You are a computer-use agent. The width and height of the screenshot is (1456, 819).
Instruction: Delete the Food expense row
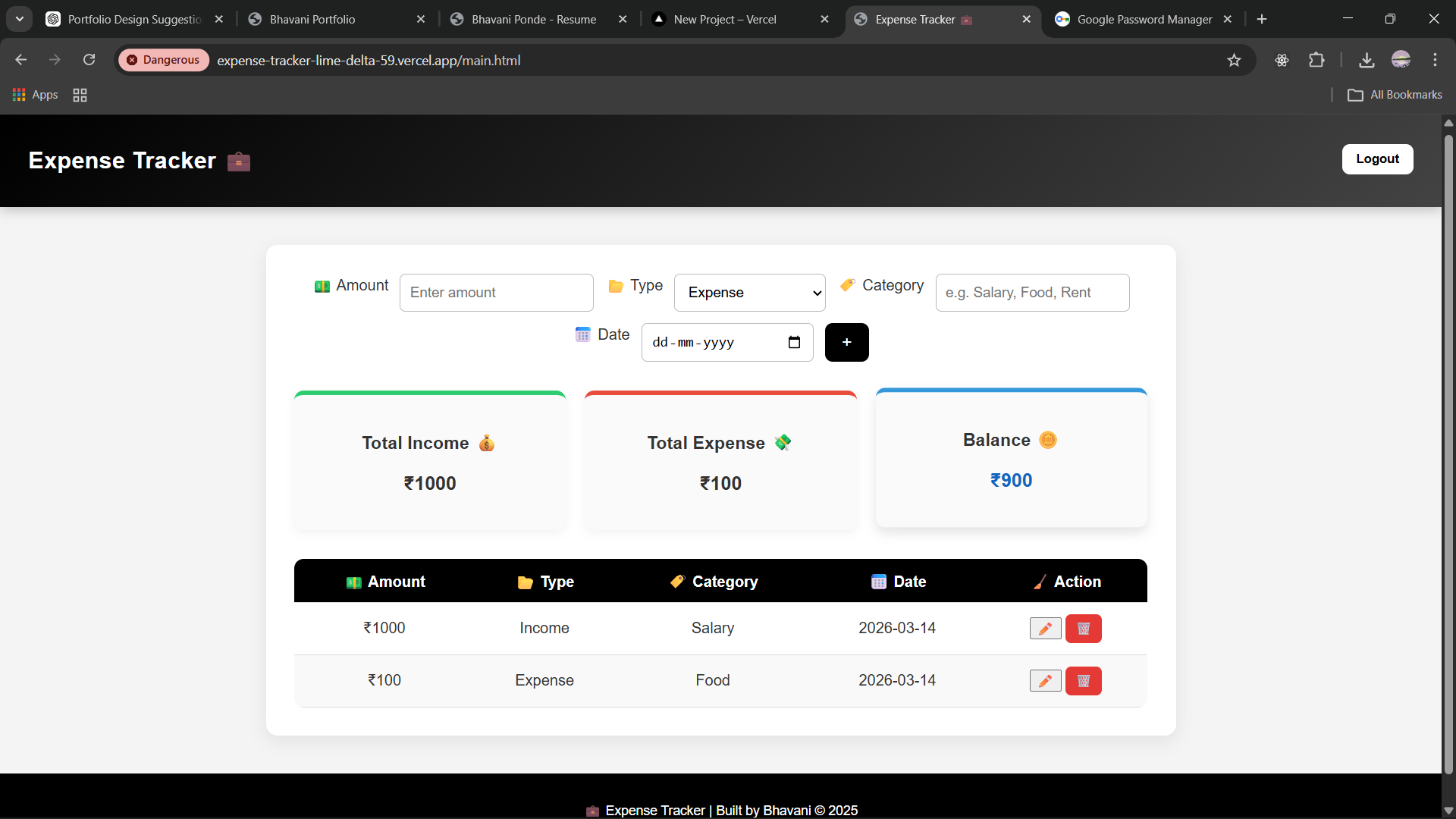click(1083, 680)
